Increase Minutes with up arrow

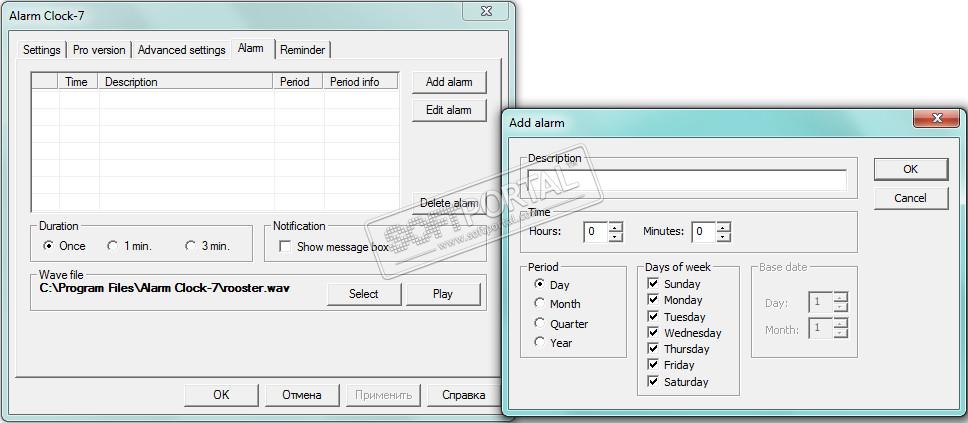coord(724,227)
